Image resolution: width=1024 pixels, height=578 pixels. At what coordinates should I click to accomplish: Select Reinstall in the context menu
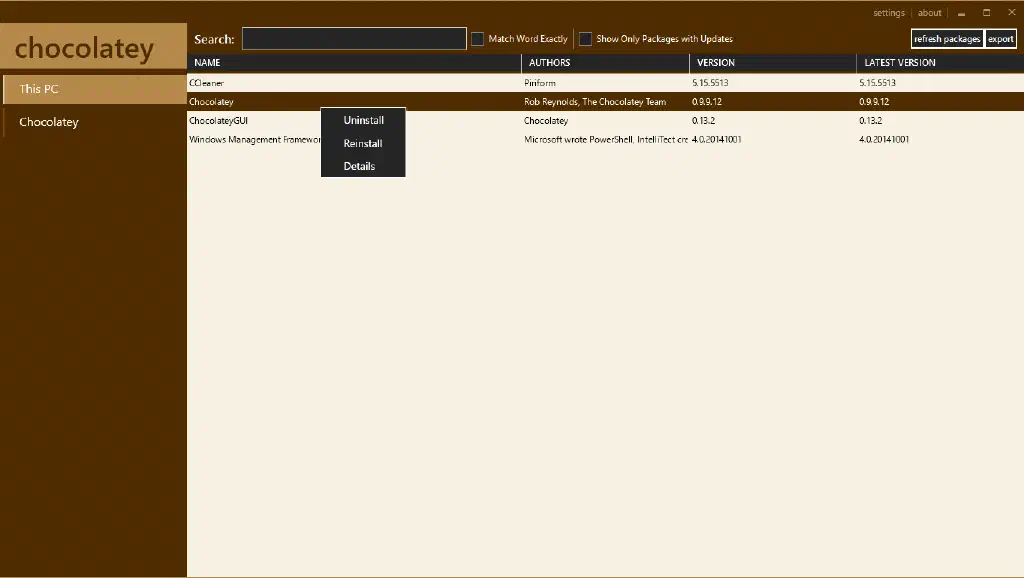click(363, 143)
